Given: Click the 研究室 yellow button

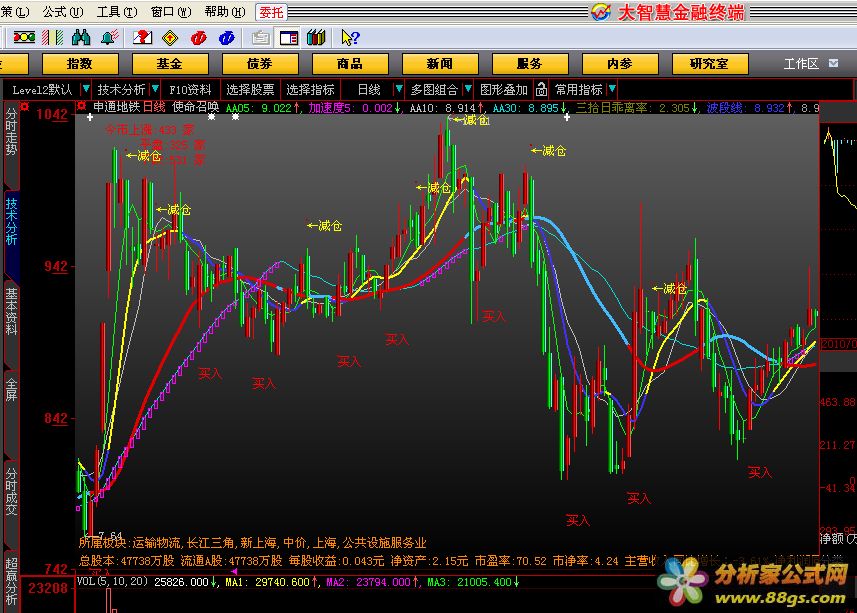Looking at the screenshot, I should point(709,64).
